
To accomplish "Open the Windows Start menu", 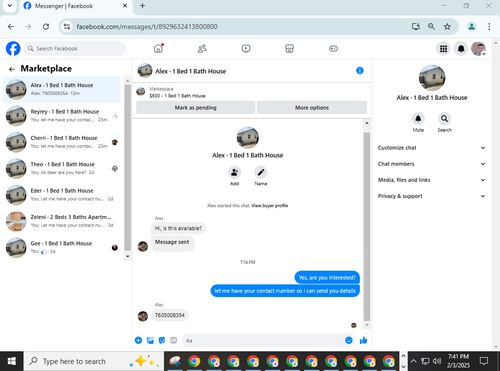I will click(11, 361).
